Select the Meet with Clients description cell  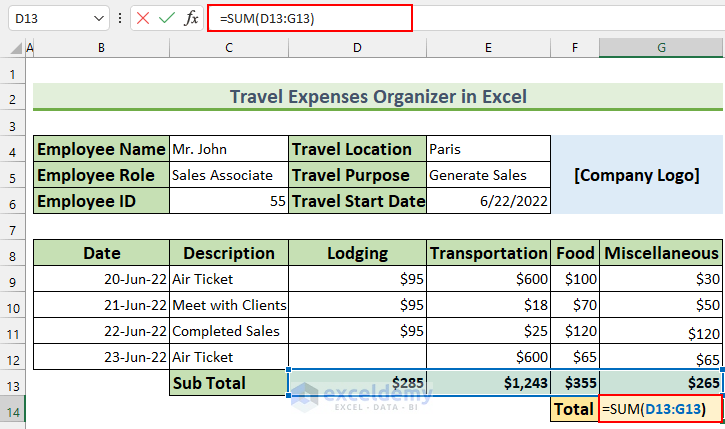229,305
